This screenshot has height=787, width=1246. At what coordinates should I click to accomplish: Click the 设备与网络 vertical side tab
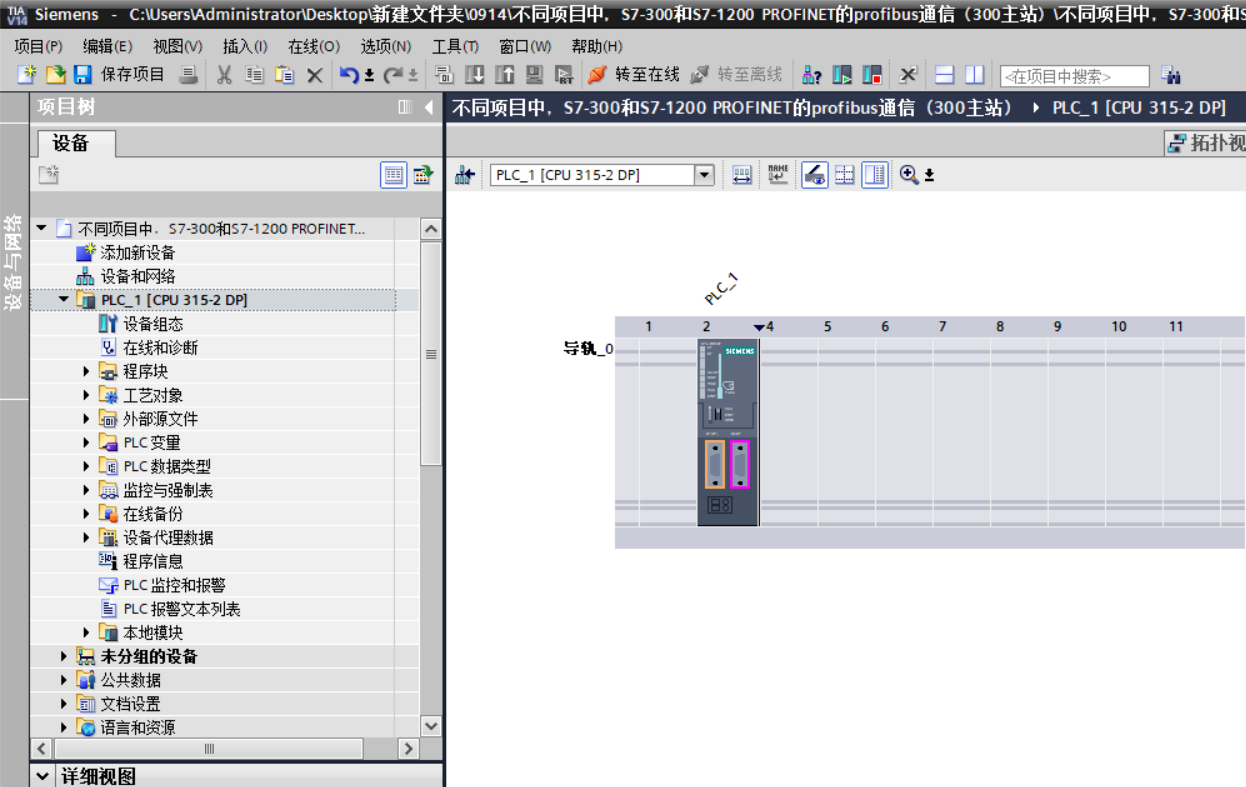click(x=14, y=263)
